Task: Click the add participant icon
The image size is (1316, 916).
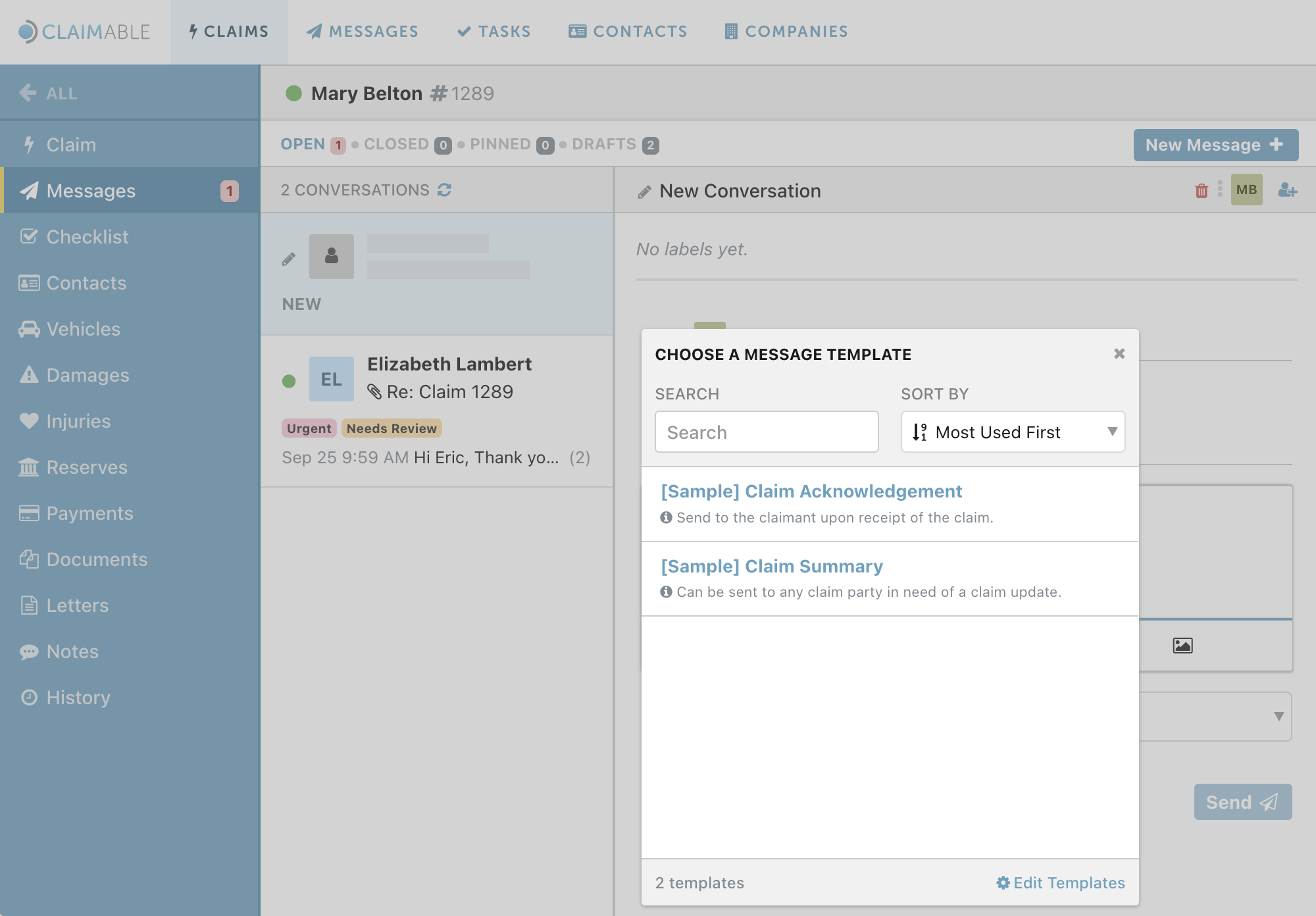Action: coord(1287,191)
